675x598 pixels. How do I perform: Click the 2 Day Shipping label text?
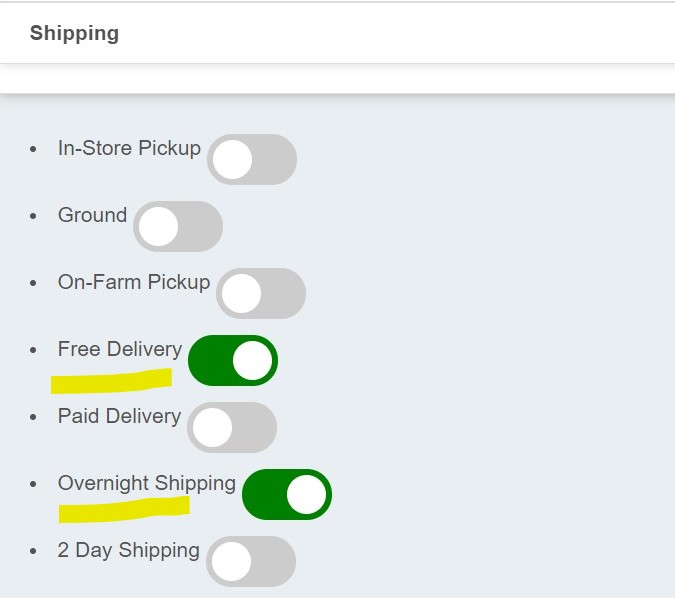[128, 550]
